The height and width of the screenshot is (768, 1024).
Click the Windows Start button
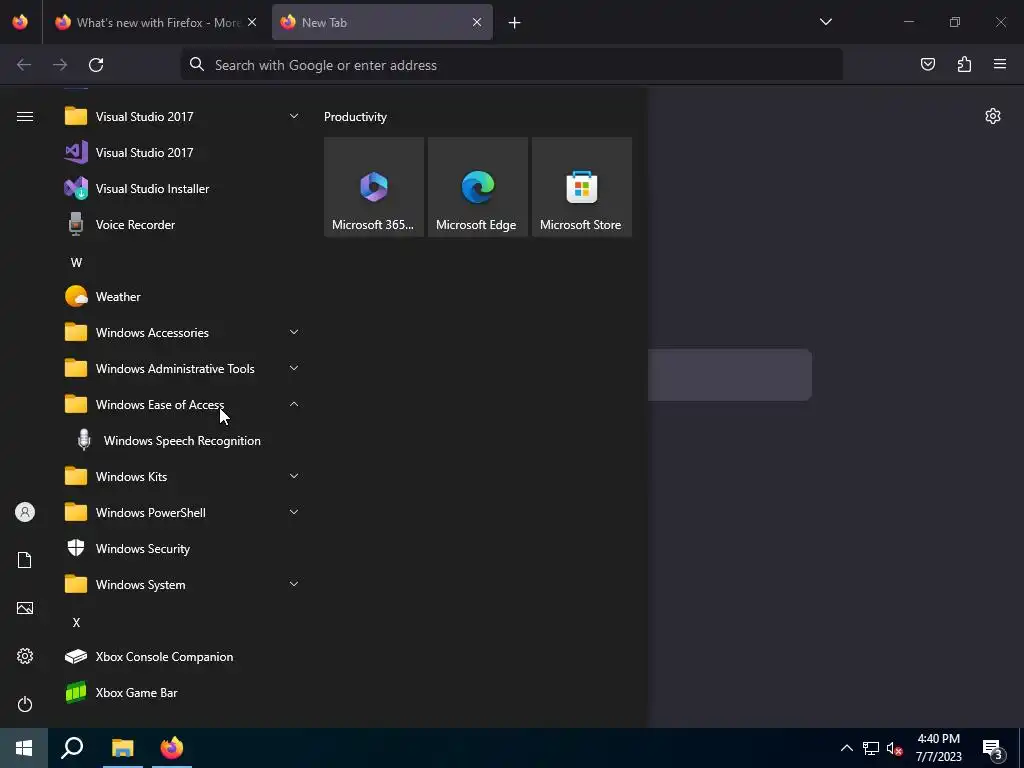(x=24, y=748)
